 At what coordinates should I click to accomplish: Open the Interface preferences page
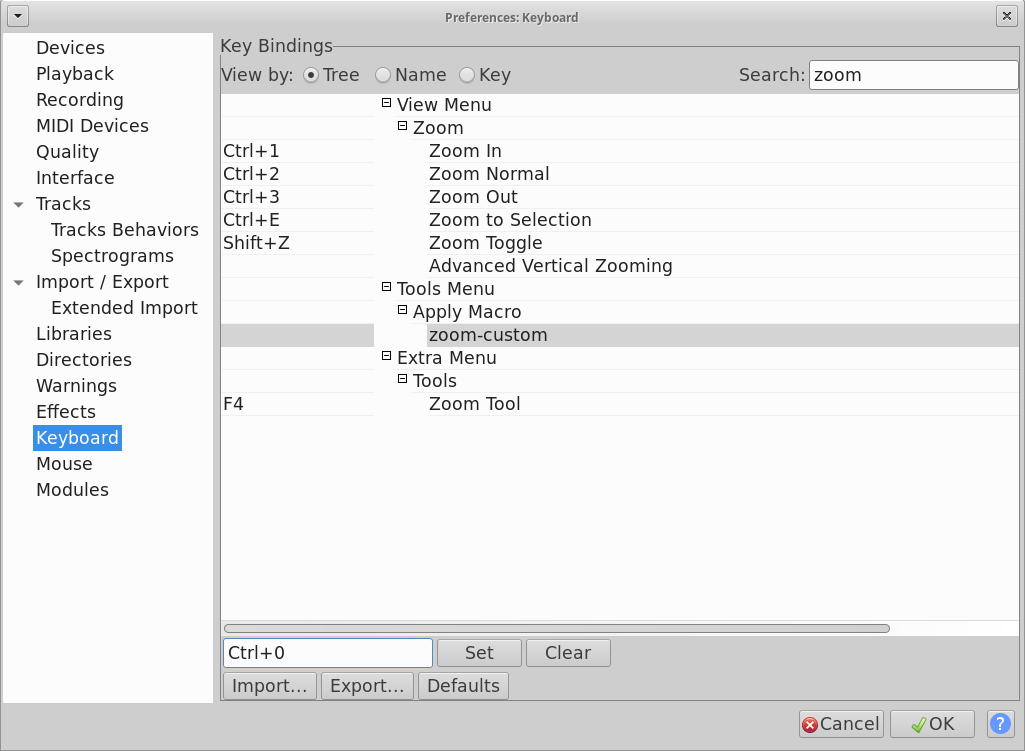[x=75, y=178]
